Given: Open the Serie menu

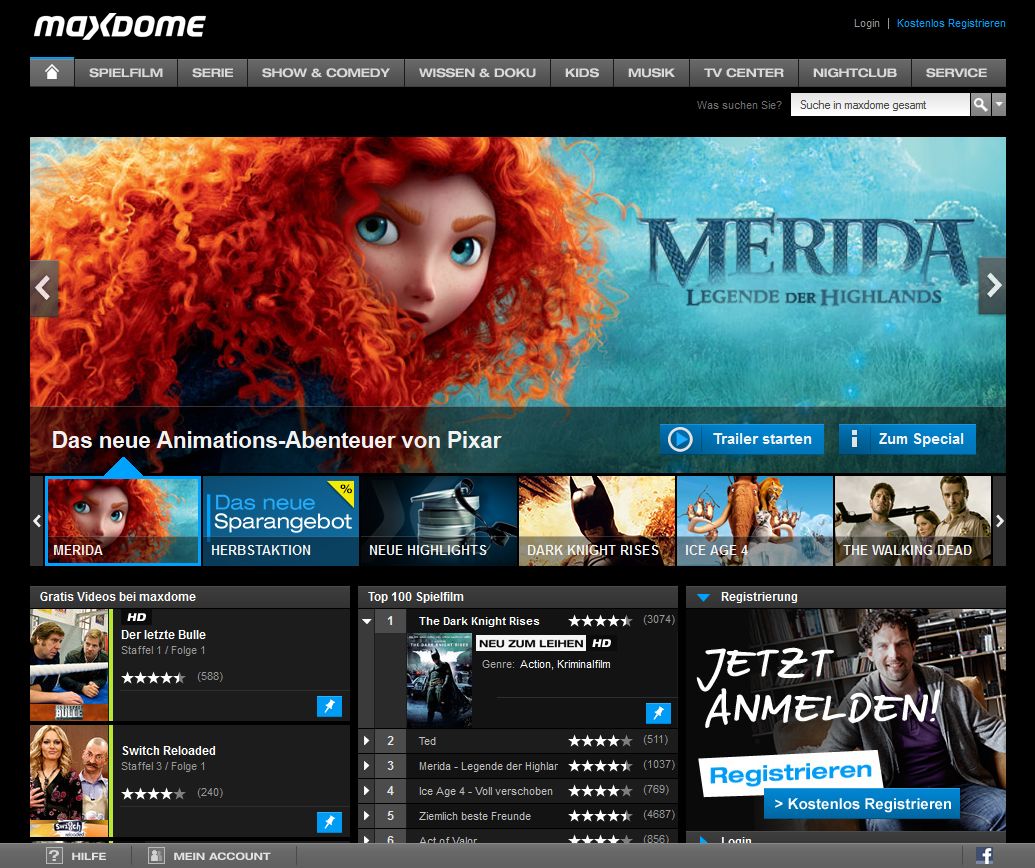Looking at the screenshot, I should [x=213, y=73].
